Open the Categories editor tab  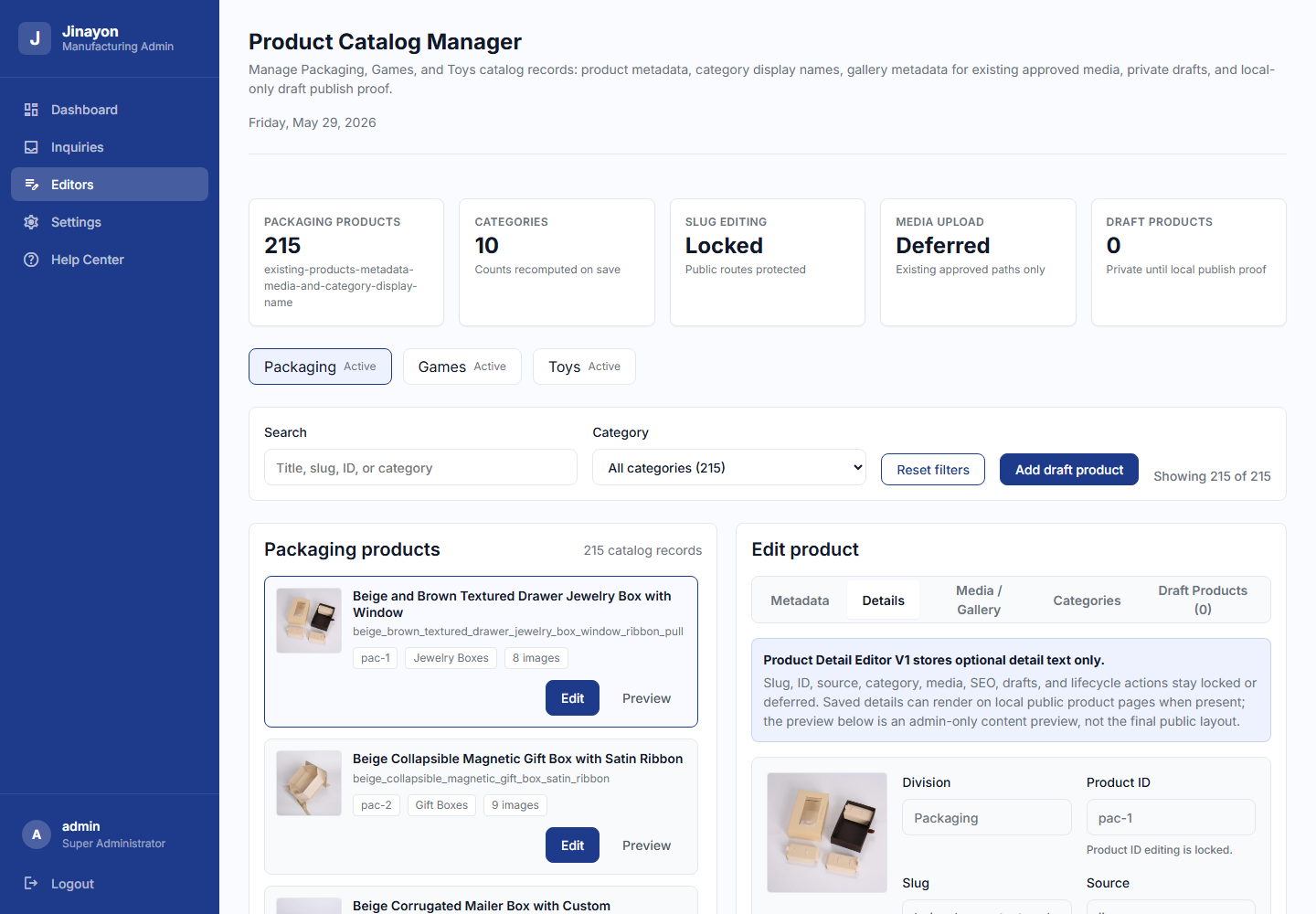(1087, 600)
